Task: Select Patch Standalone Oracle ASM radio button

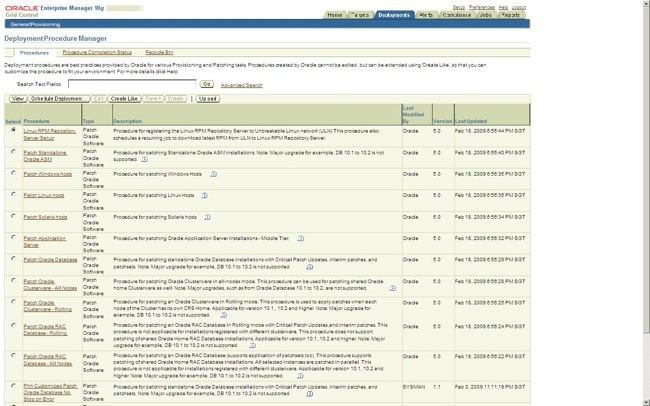Action: tap(13, 151)
